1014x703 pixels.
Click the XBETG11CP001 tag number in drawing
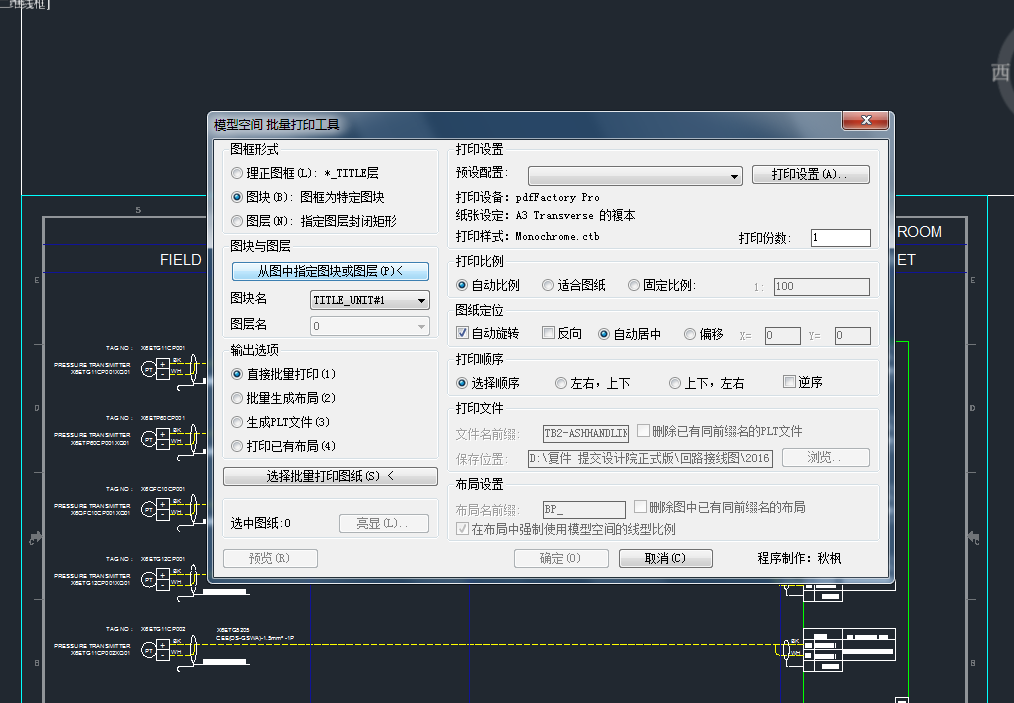pyautogui.click(x=163, y=348)
